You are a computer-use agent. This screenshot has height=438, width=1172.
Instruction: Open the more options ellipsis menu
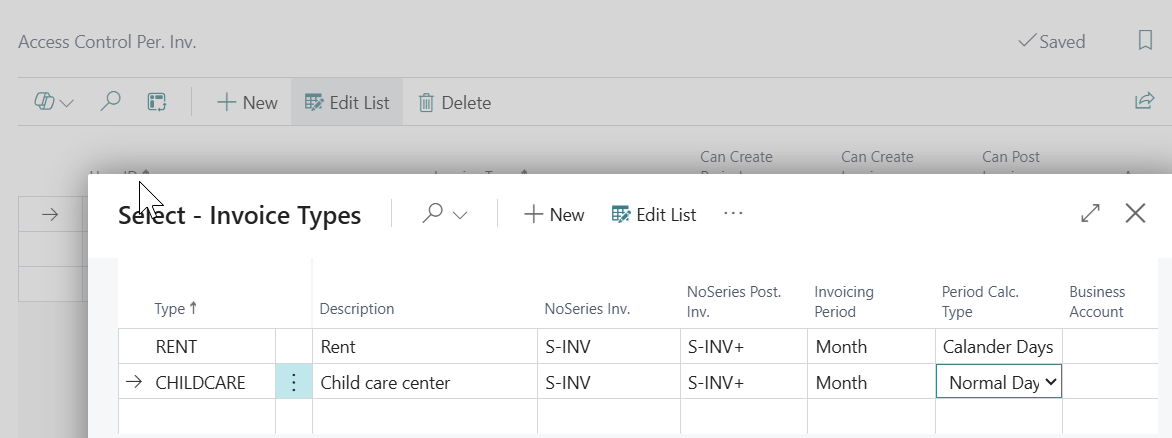pos(733,214)
